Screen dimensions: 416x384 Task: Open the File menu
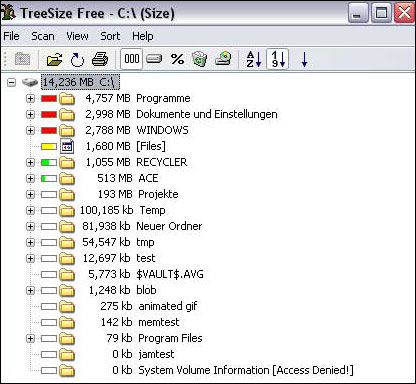[11, 36]
